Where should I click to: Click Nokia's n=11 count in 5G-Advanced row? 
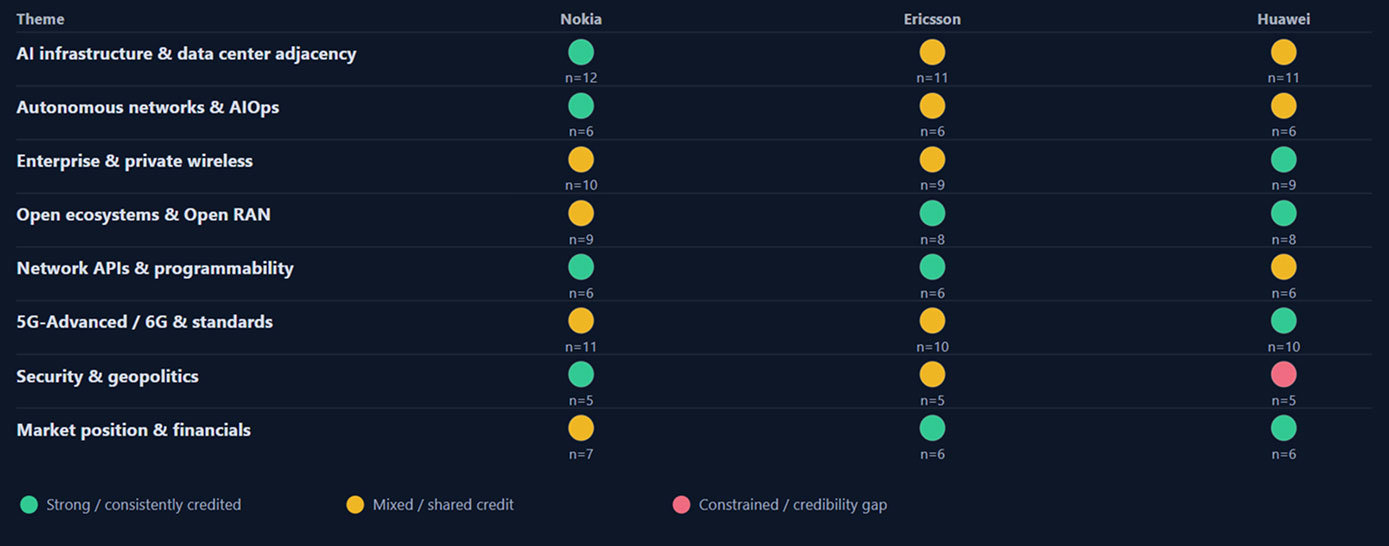581,347
